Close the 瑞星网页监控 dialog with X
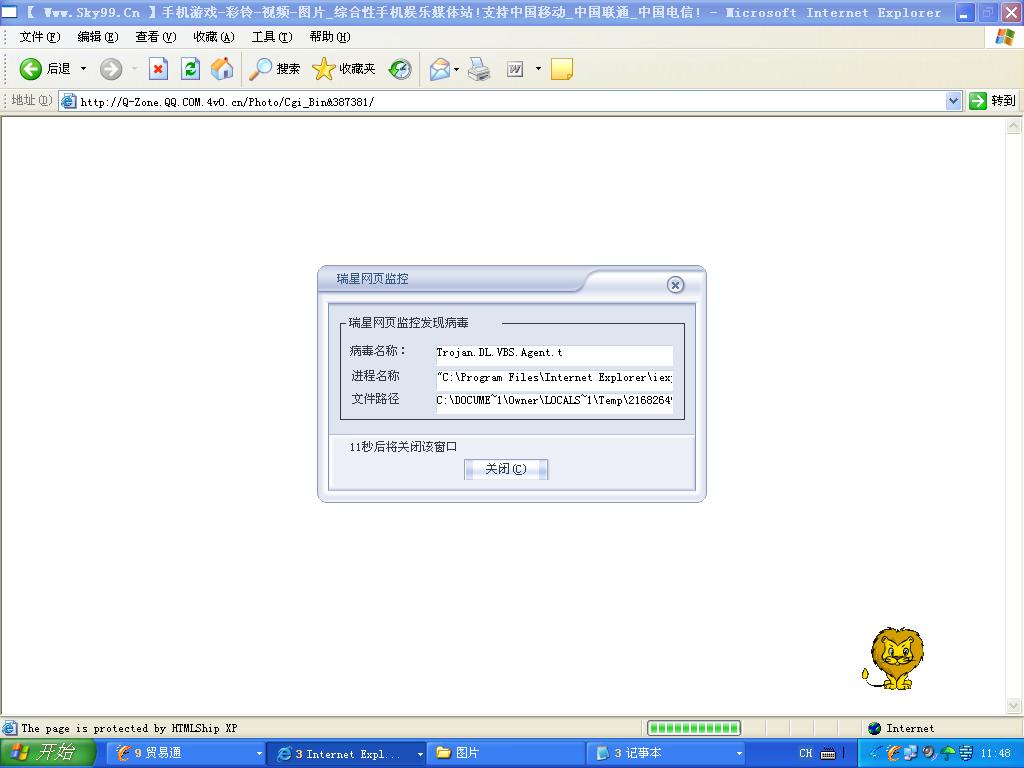The image size is (1024, 768). 676,285
